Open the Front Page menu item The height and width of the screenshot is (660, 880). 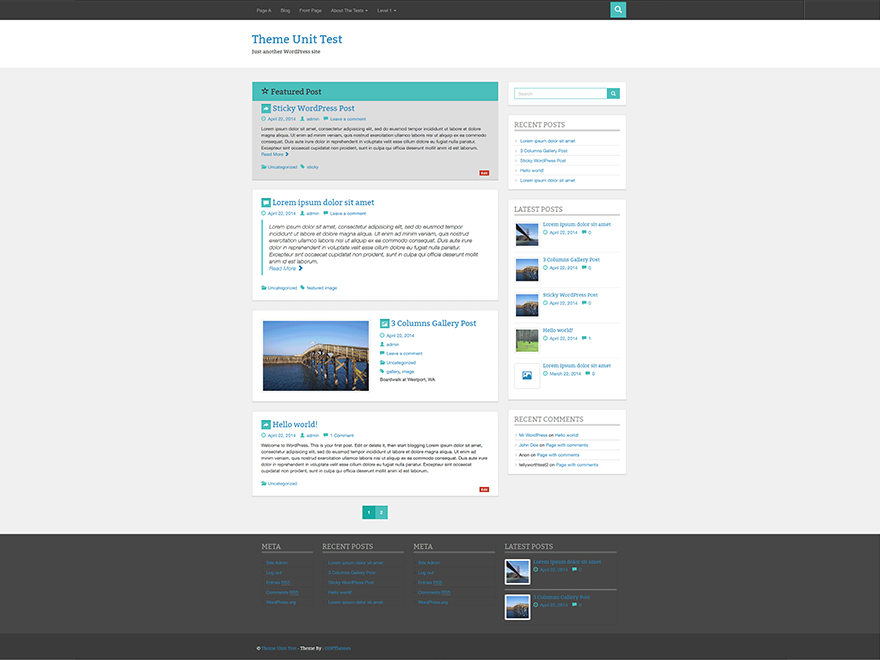click(310, 10)
